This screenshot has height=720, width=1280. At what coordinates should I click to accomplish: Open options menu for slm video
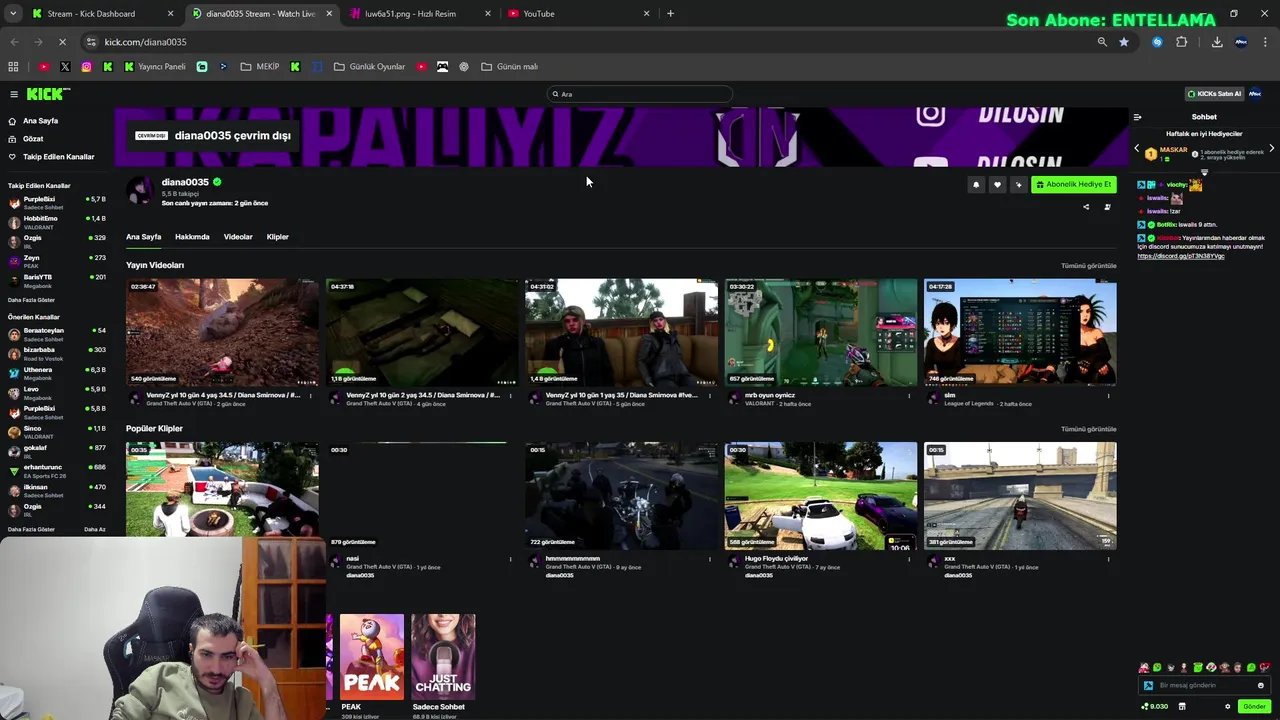(x=1108, y=396)
